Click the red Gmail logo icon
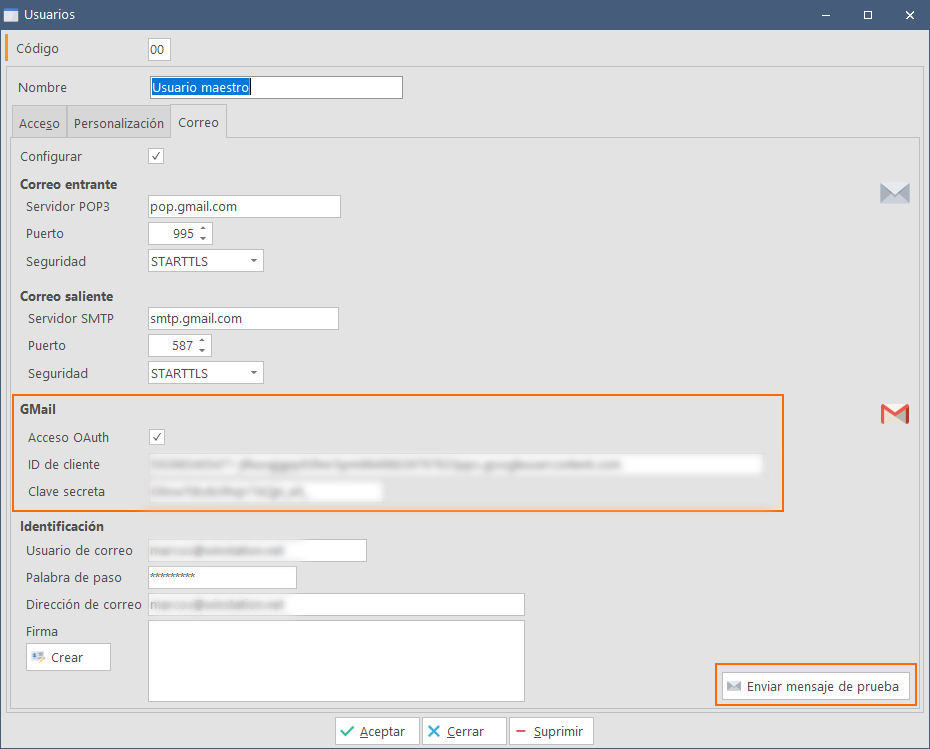The height and width of the screenshot is (749, 930). (895, 414)
